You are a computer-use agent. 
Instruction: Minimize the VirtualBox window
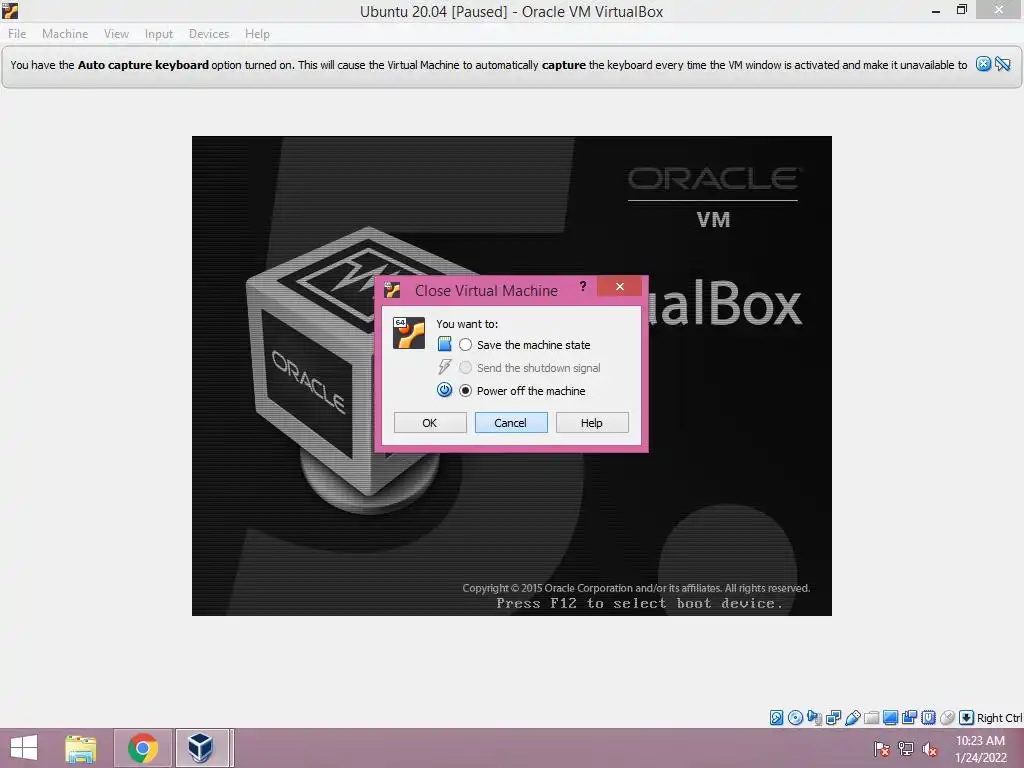click(936, 10)
